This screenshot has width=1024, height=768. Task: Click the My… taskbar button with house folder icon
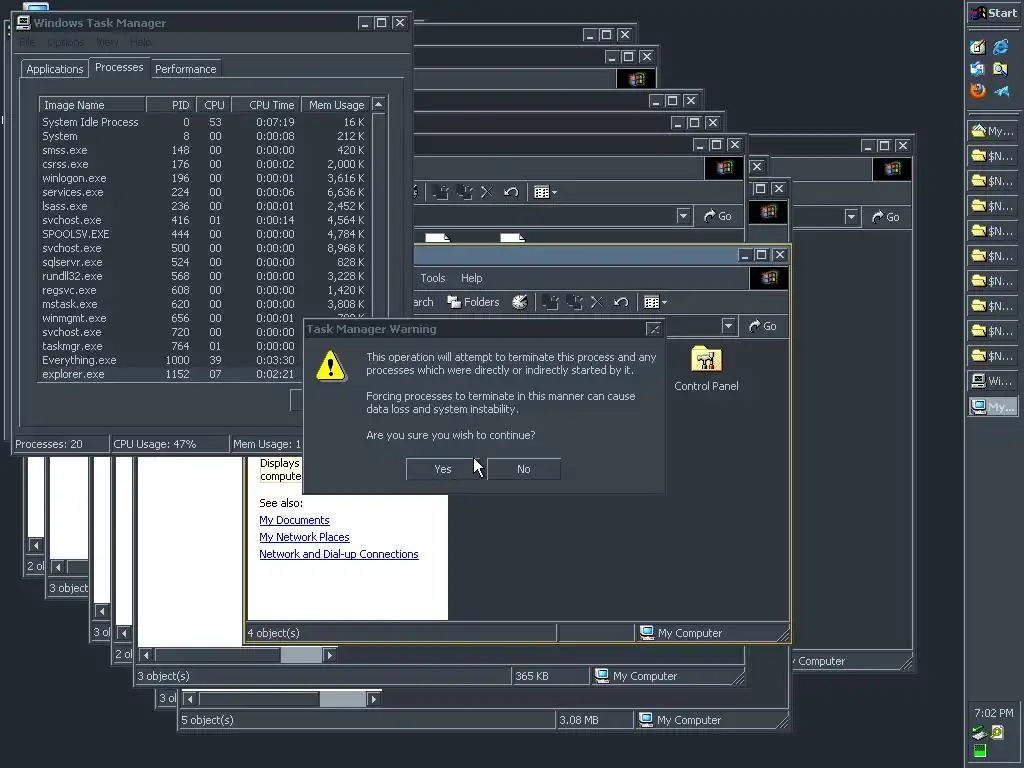click(x=992, y=131)
